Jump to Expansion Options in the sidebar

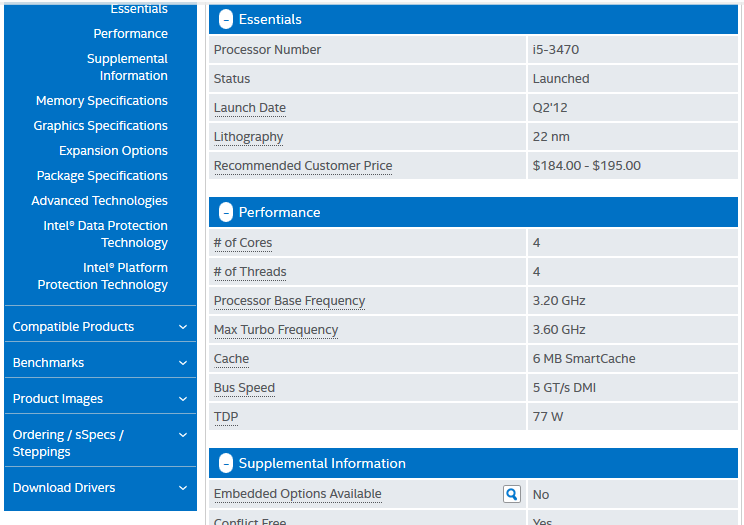pyautogui.click(x=113, y=151)
